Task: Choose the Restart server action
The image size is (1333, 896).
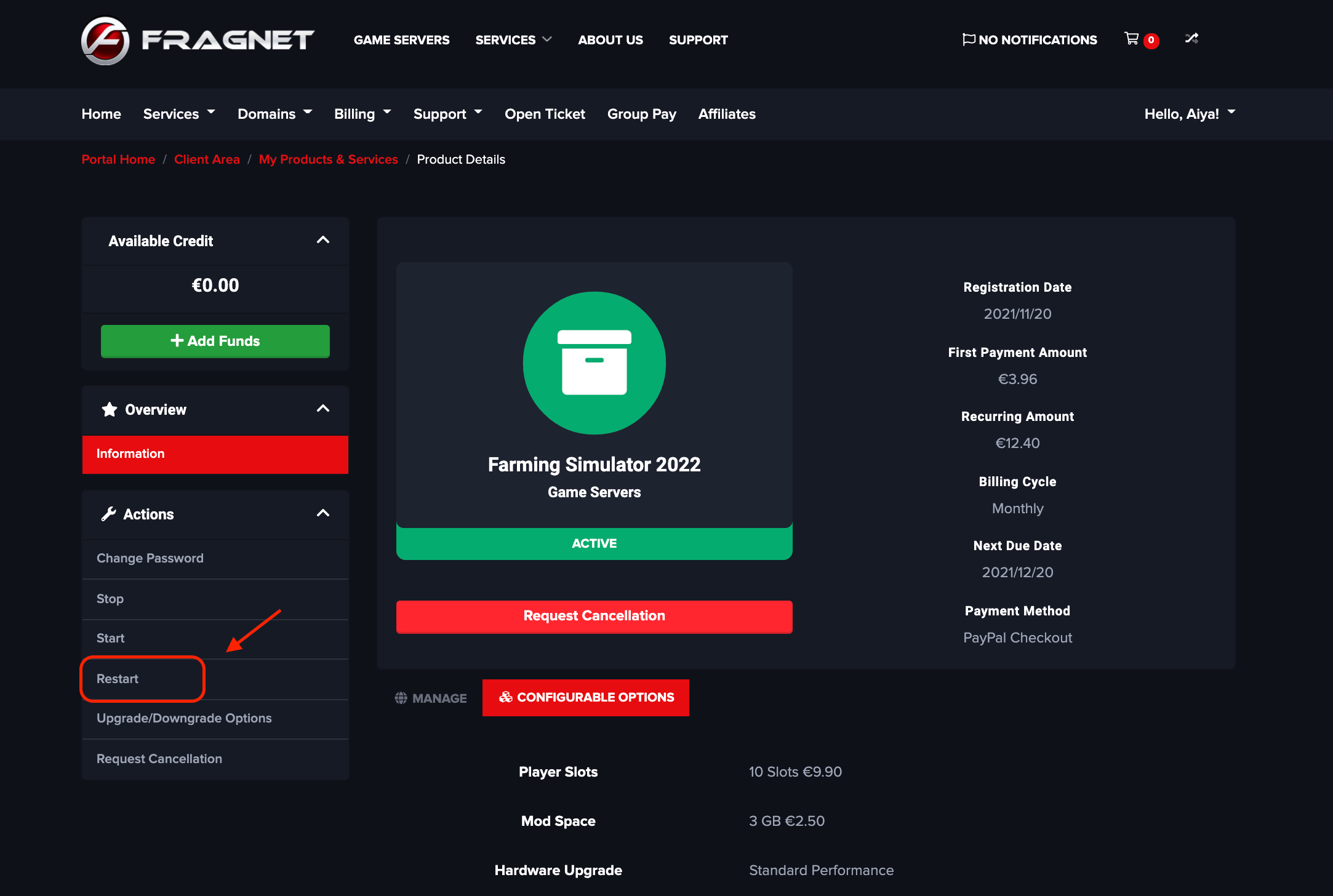Action: pos(215,679)
